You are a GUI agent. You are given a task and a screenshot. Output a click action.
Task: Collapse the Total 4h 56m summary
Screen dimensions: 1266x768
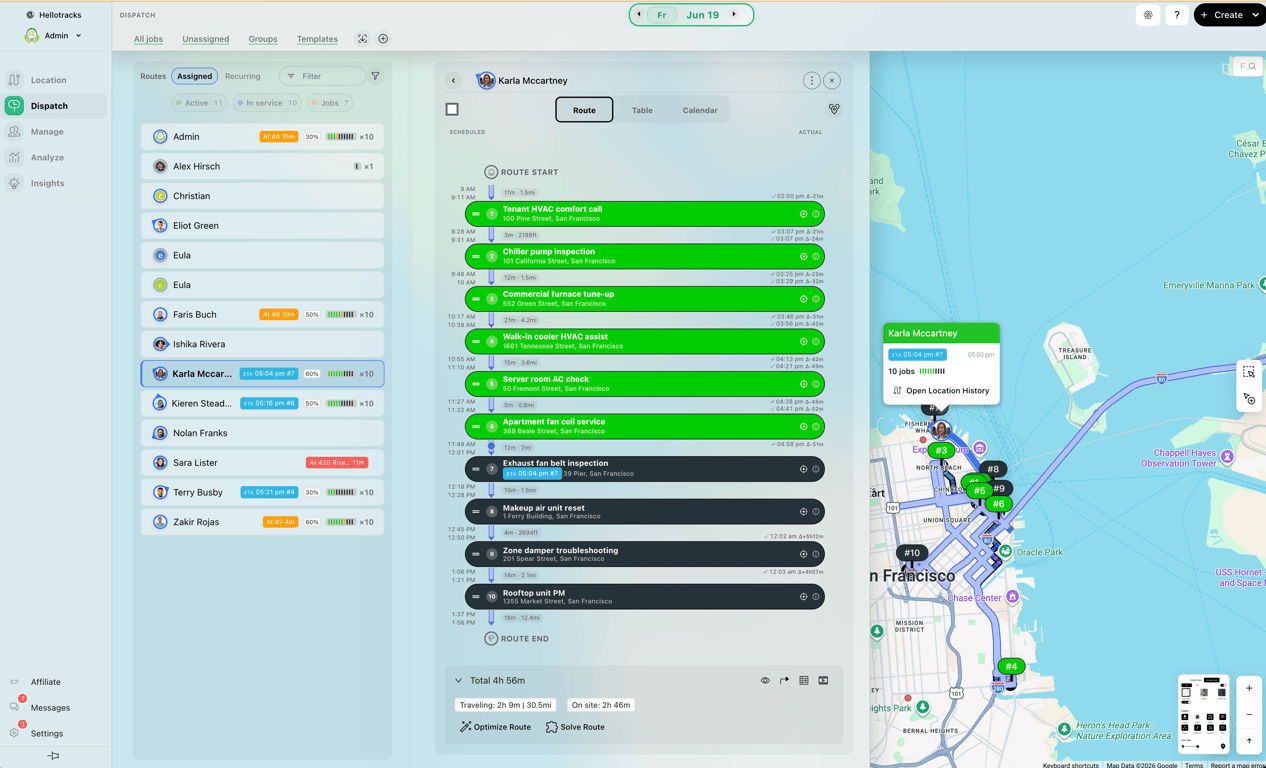click(x=459, y=681)
